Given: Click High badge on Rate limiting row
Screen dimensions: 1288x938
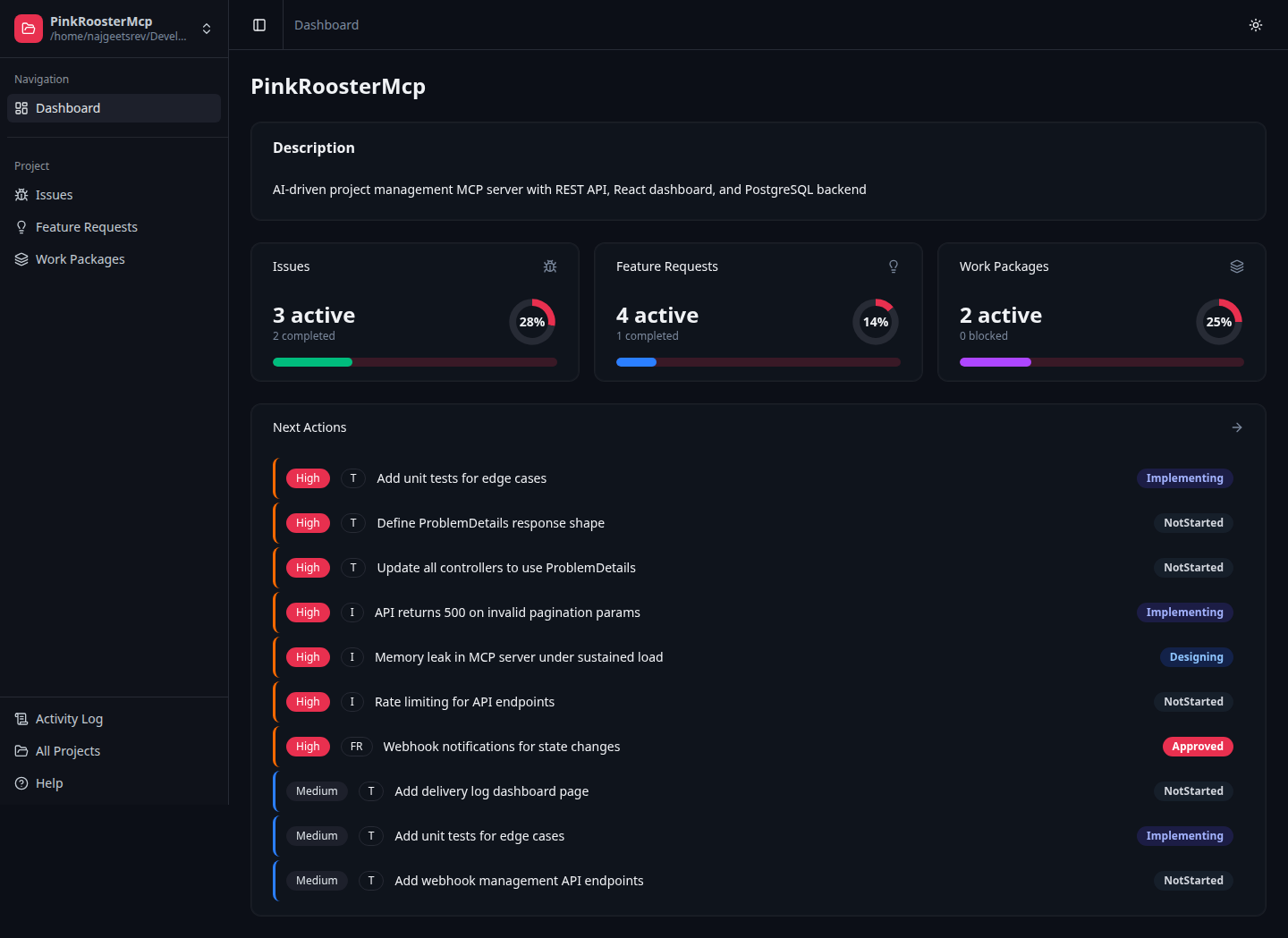Looking at the screenshot, I should pyautogui.click(x=308, y=702).
